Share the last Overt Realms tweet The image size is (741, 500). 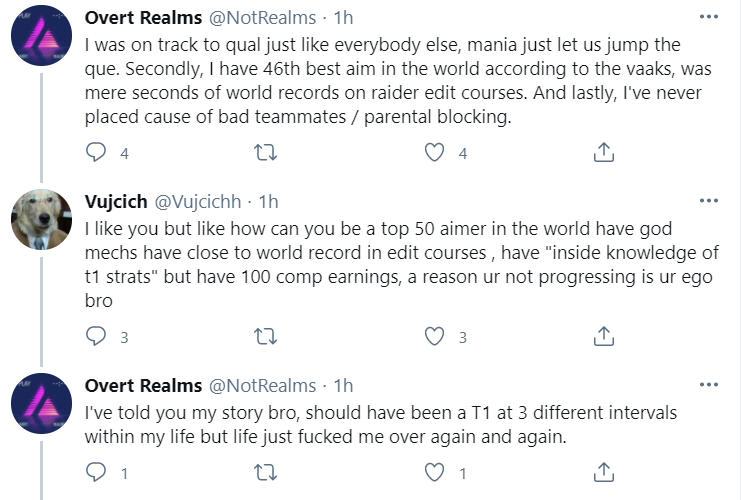pyautogui.click(x=604, y=471)
